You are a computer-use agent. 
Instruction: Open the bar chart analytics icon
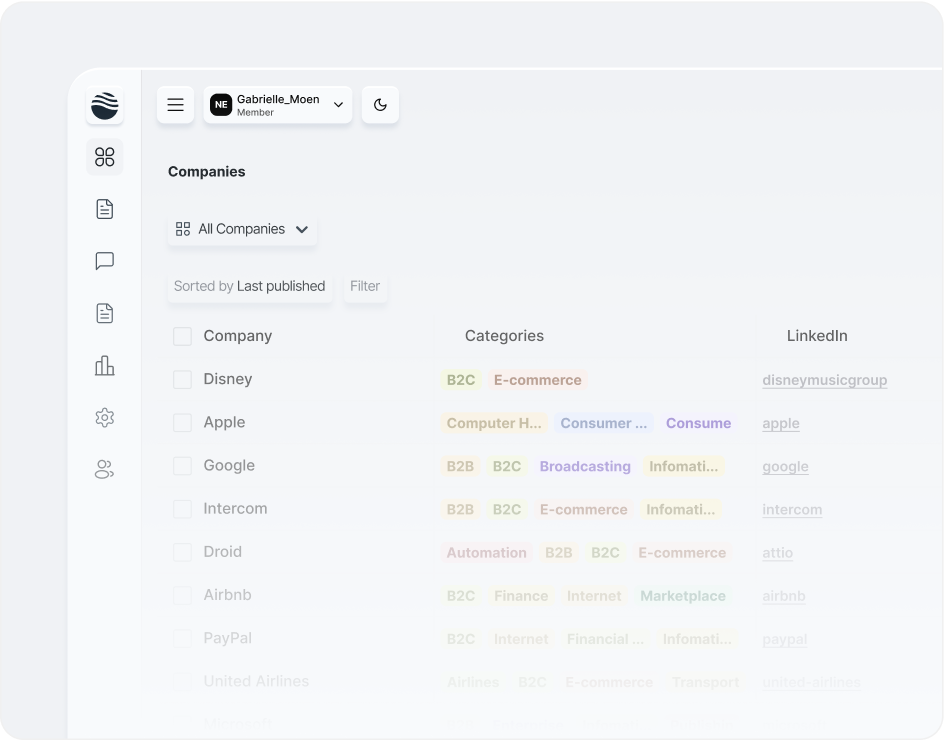point(105,365)
